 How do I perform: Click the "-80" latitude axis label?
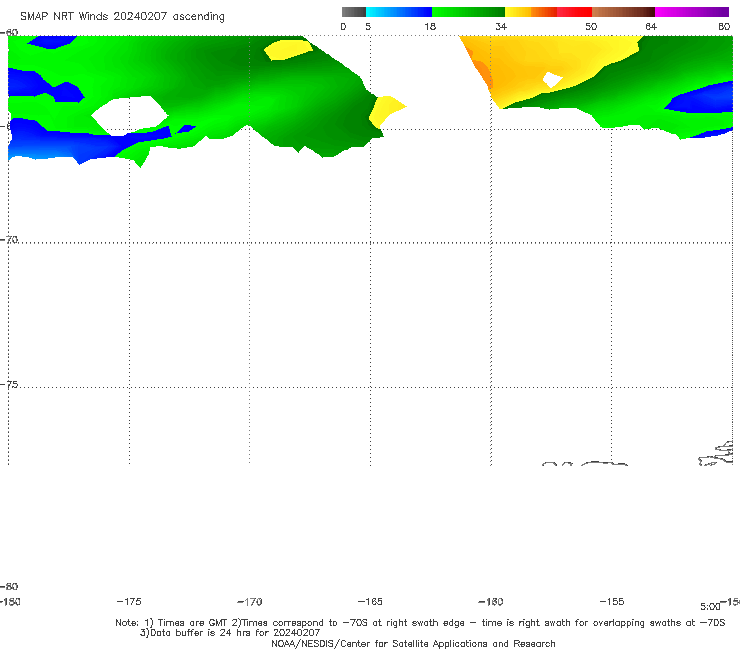9,586
